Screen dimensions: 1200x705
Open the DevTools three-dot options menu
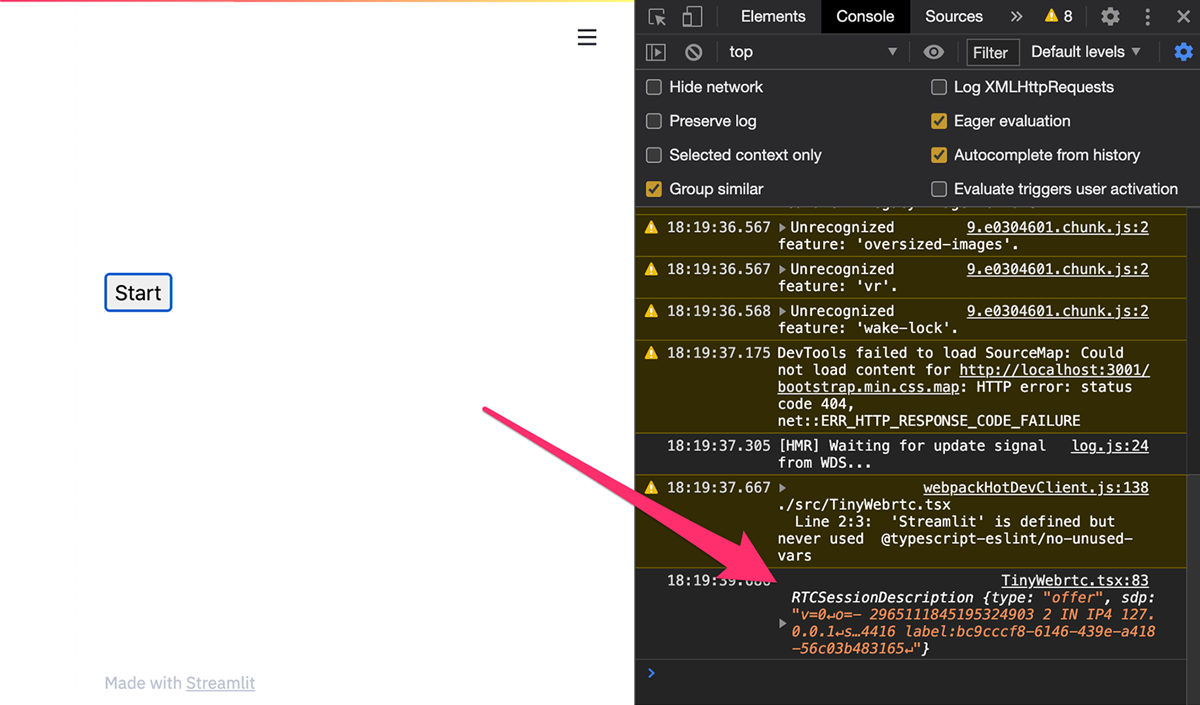(1147, 17)
